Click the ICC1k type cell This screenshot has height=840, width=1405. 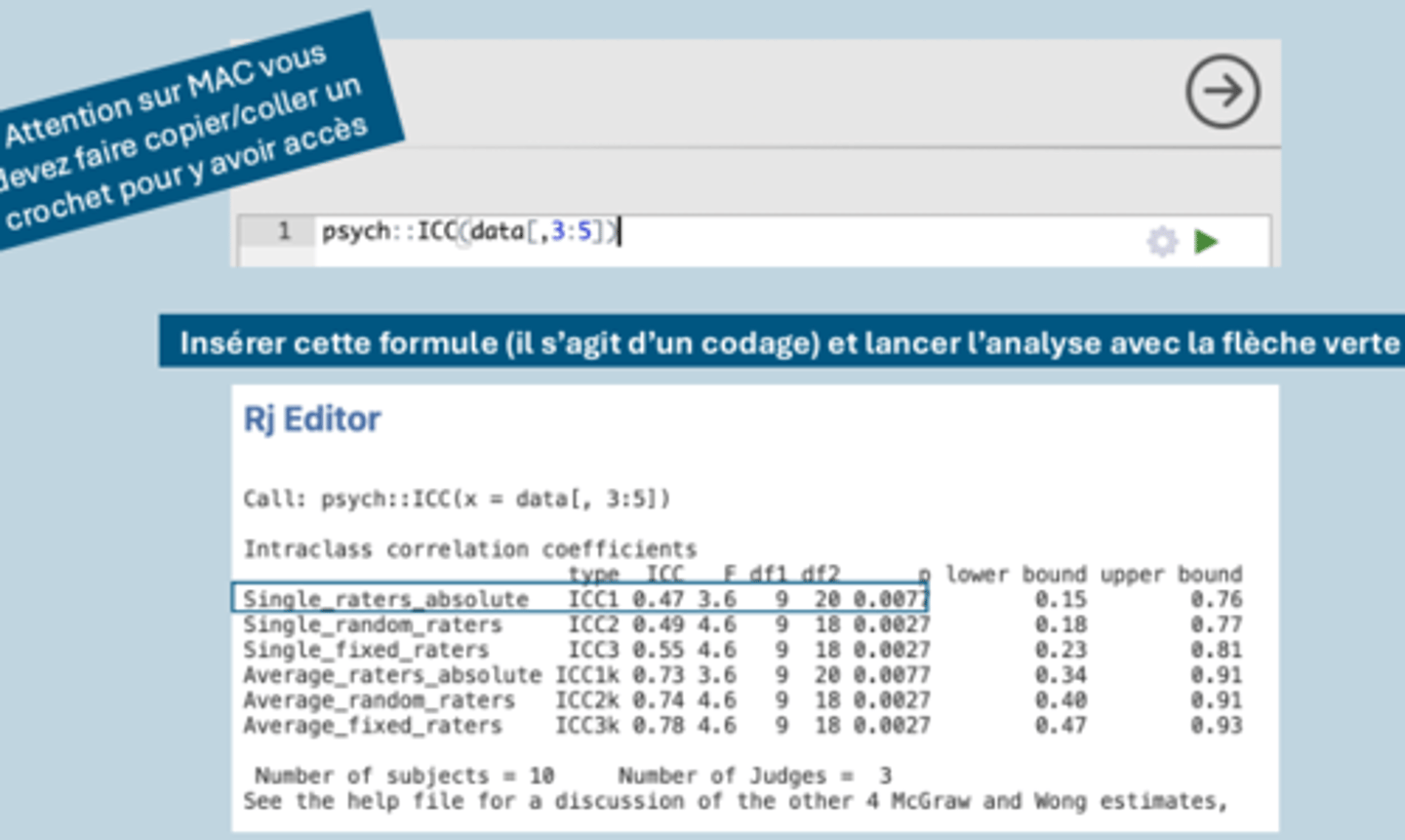pyautogui.click(x=587, y=675)
